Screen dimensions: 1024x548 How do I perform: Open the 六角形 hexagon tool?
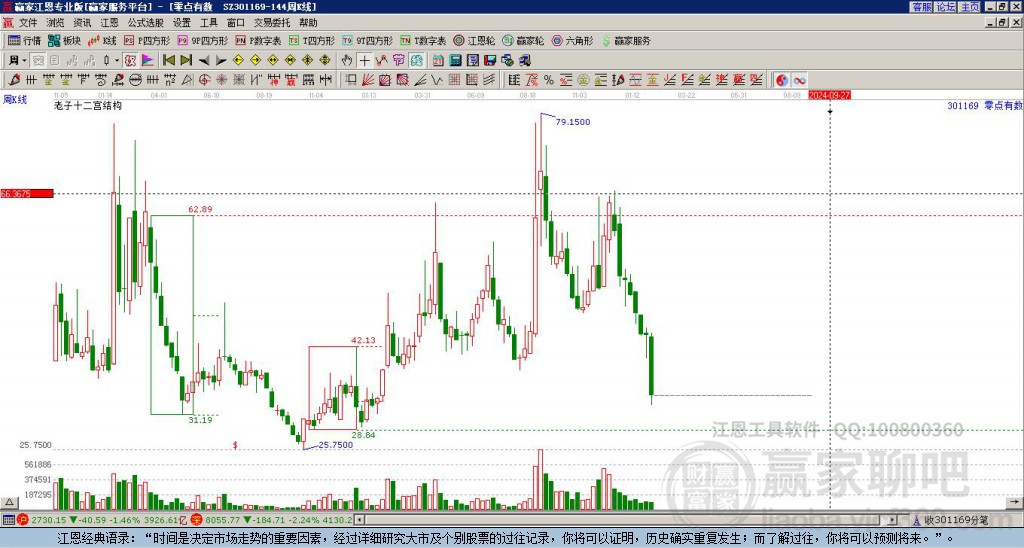pyautogui.click(x=572, y=40)
